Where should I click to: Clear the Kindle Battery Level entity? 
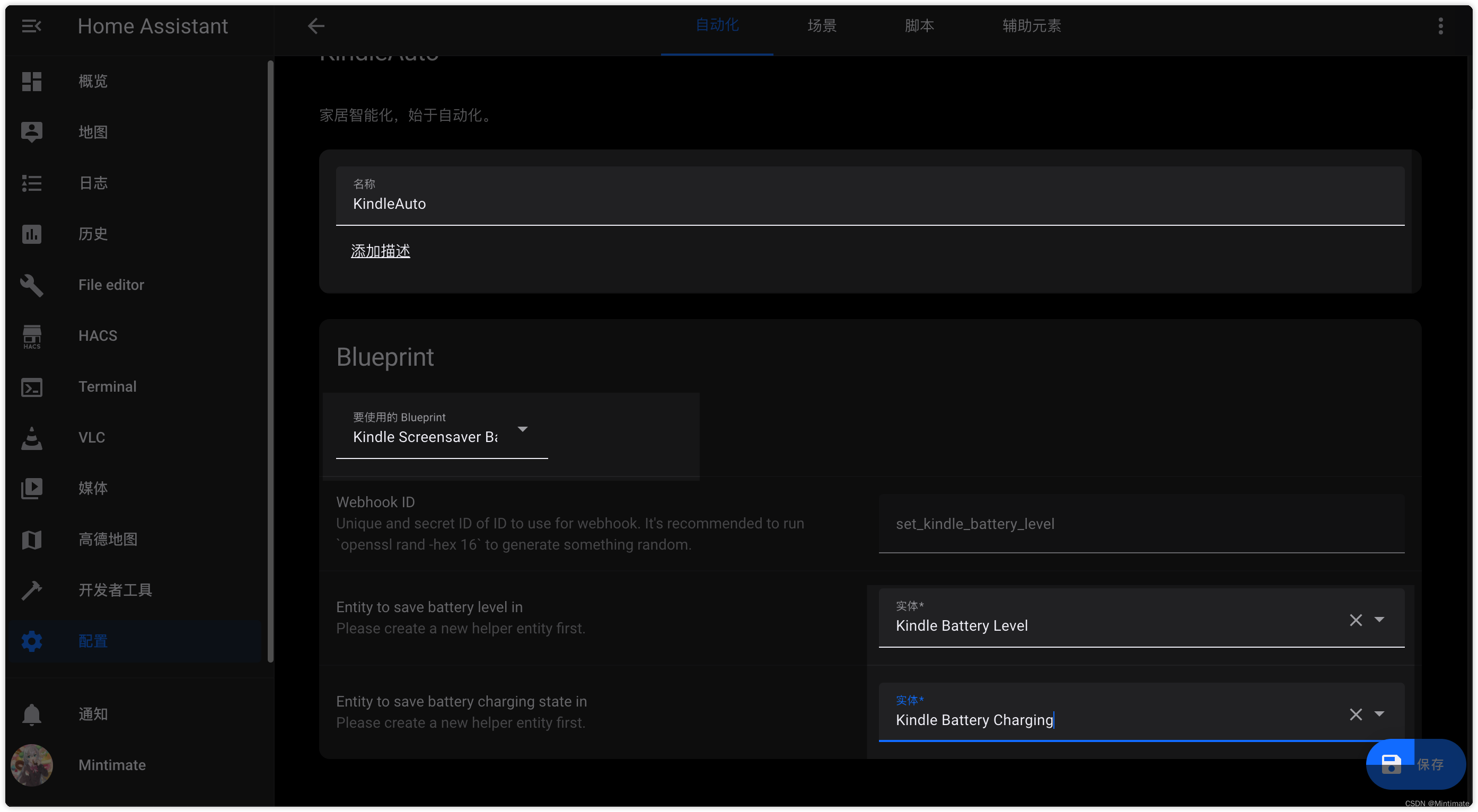pyautogui.click(x=1355, y=619)
